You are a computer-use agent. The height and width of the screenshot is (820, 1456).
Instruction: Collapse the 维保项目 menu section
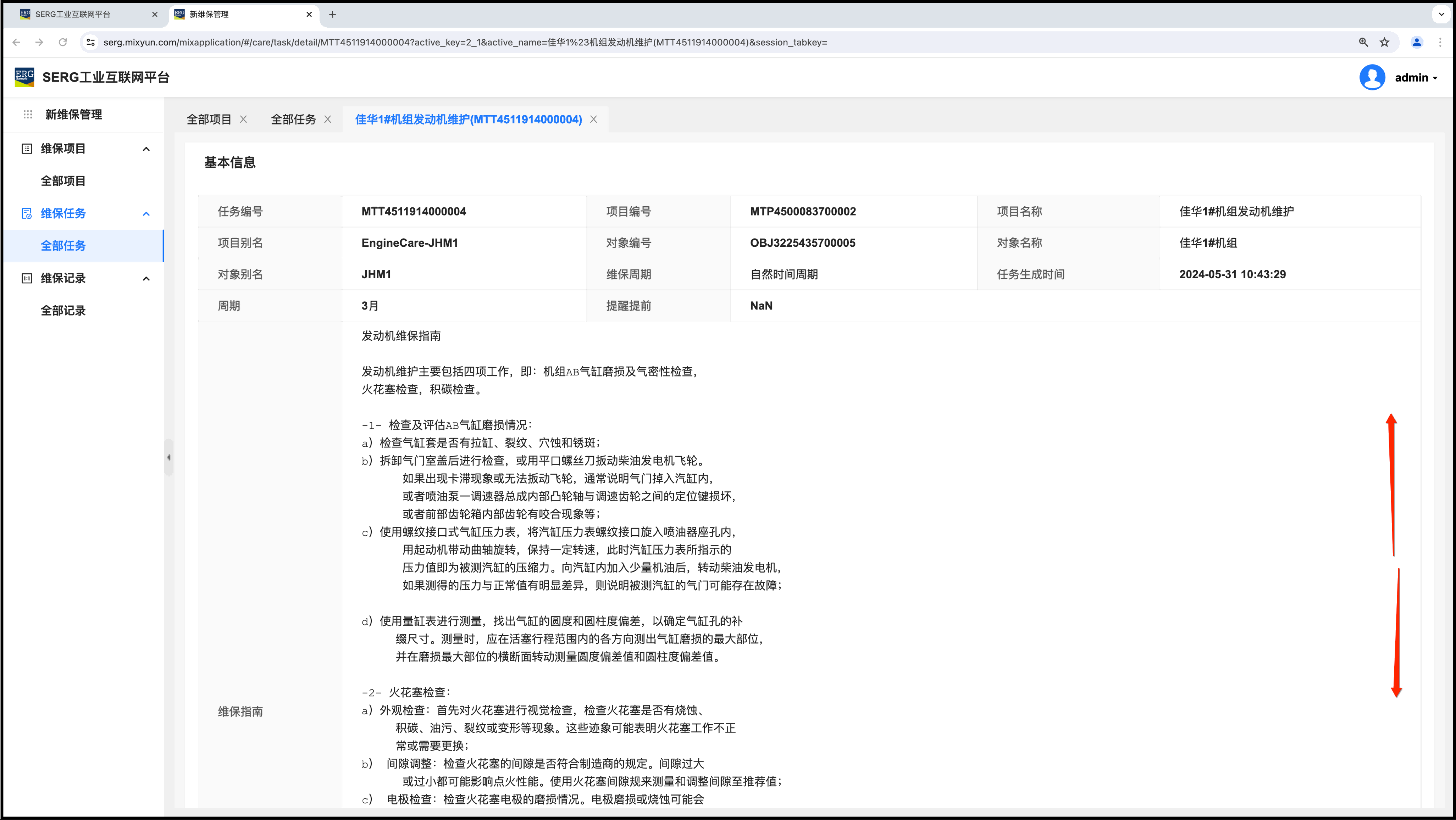click(x=146, y=149)
